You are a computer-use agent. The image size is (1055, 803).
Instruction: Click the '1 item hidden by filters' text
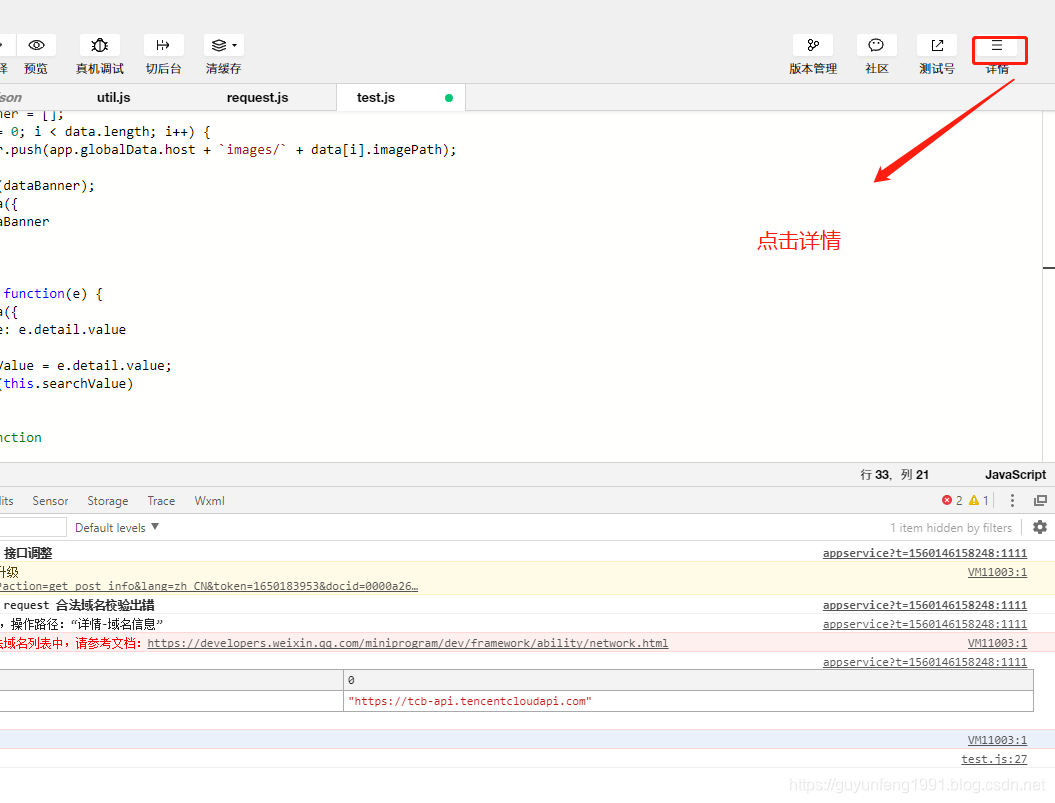[951, 528]
